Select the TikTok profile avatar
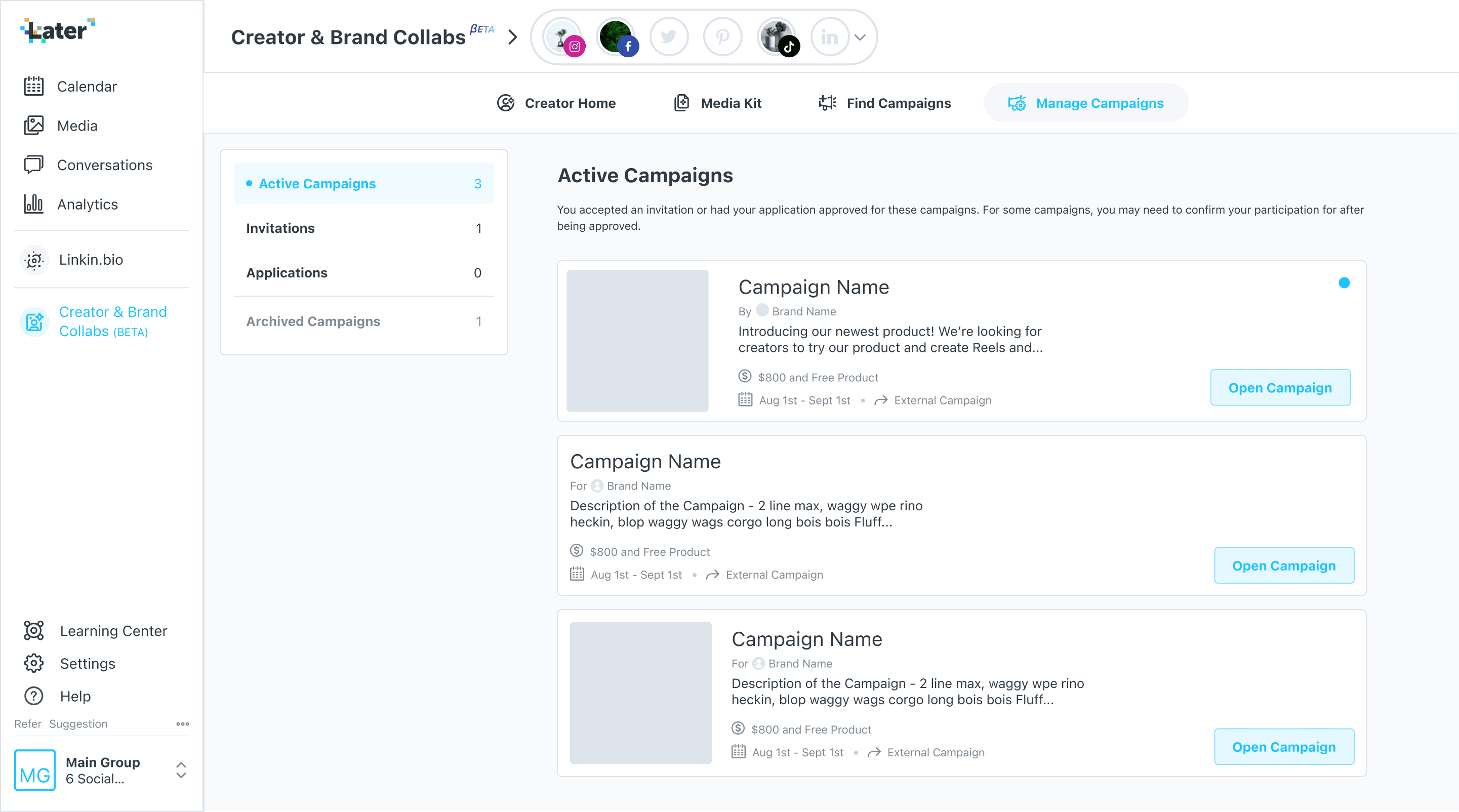 (x=777, y=37)
